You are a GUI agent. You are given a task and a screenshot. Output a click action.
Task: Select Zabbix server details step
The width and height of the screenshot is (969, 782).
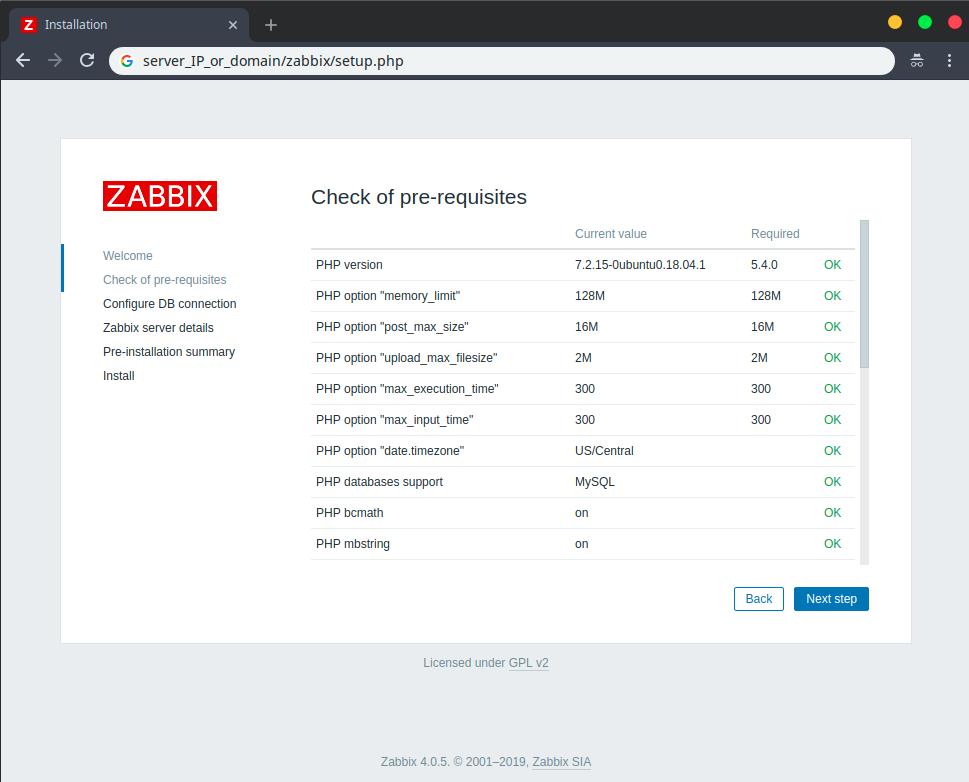[x=158, y=328]
